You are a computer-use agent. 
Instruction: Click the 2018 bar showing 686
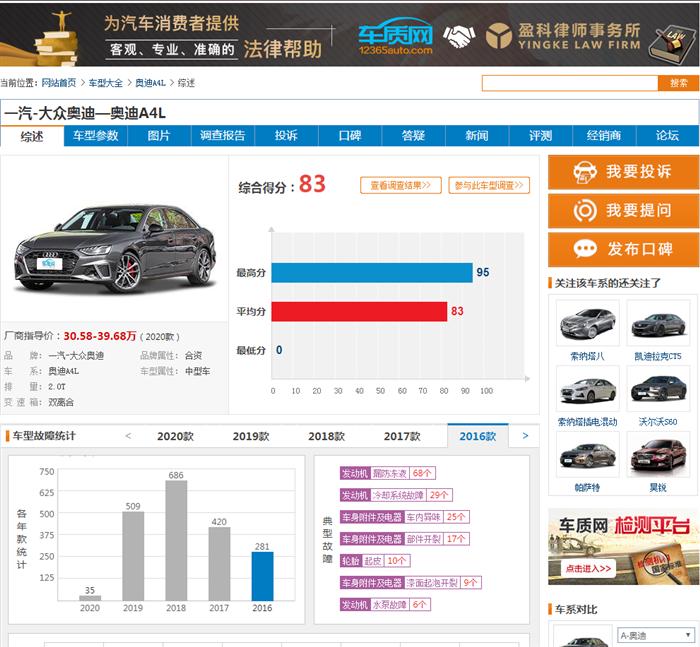(x=176, y=540)
